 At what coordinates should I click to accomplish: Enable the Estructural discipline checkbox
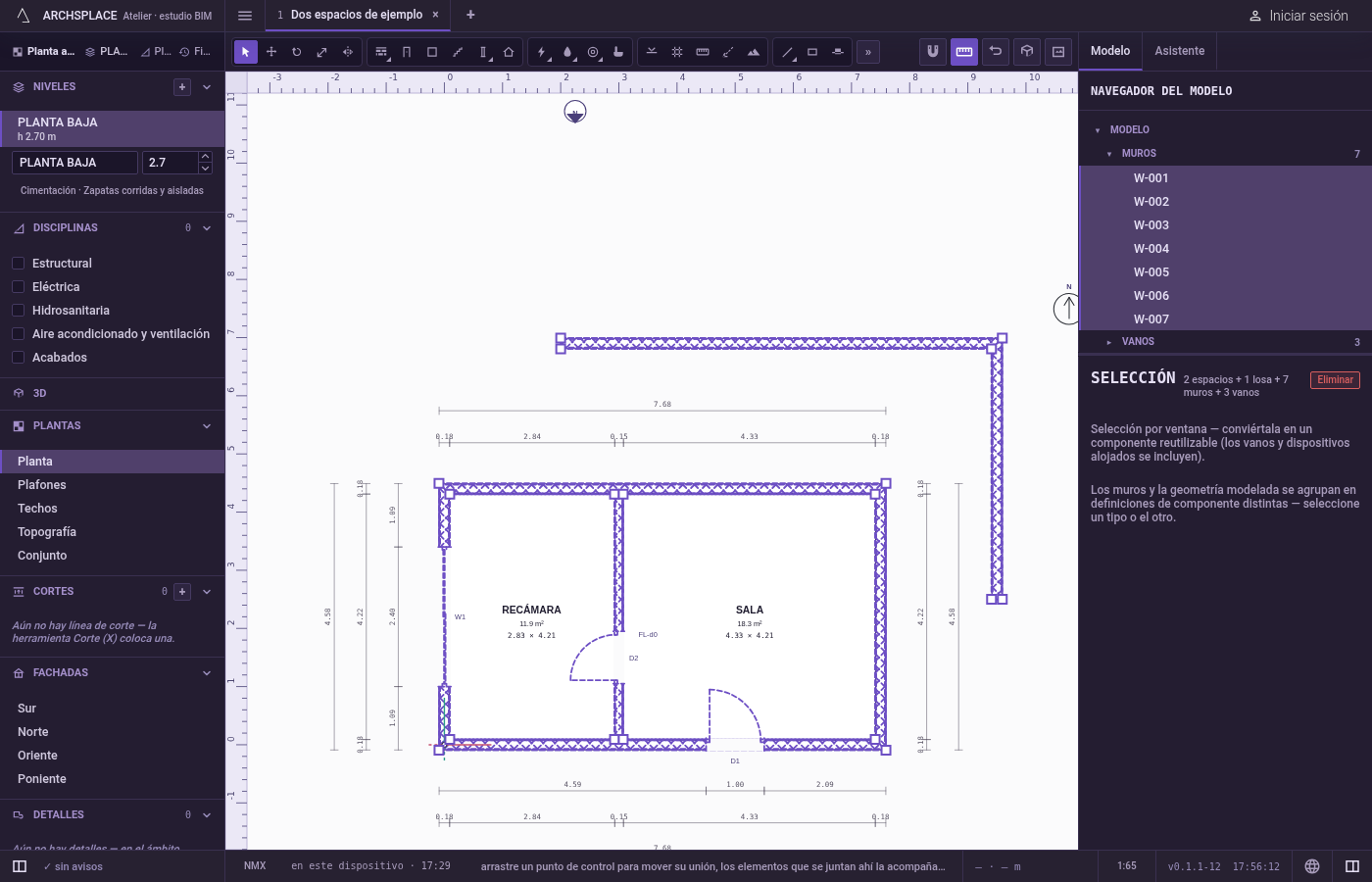pyautogui.click(x=18, y=263)
